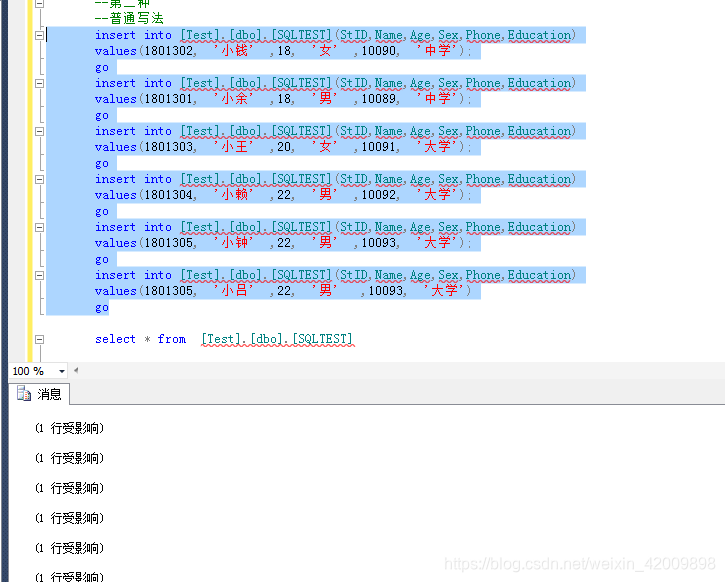This screenshot has width=725, height=582.
Task: Click the value 1801303
Action: 169,147
